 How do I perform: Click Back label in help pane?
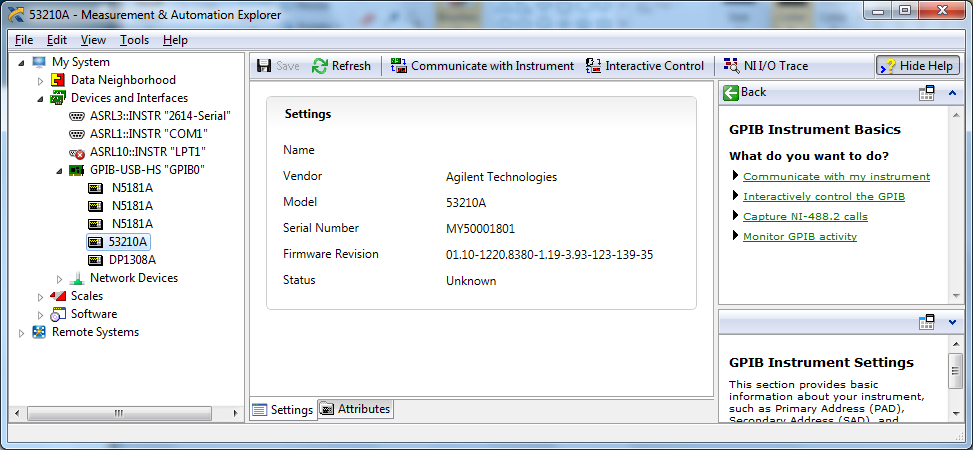tap(753, 92)
